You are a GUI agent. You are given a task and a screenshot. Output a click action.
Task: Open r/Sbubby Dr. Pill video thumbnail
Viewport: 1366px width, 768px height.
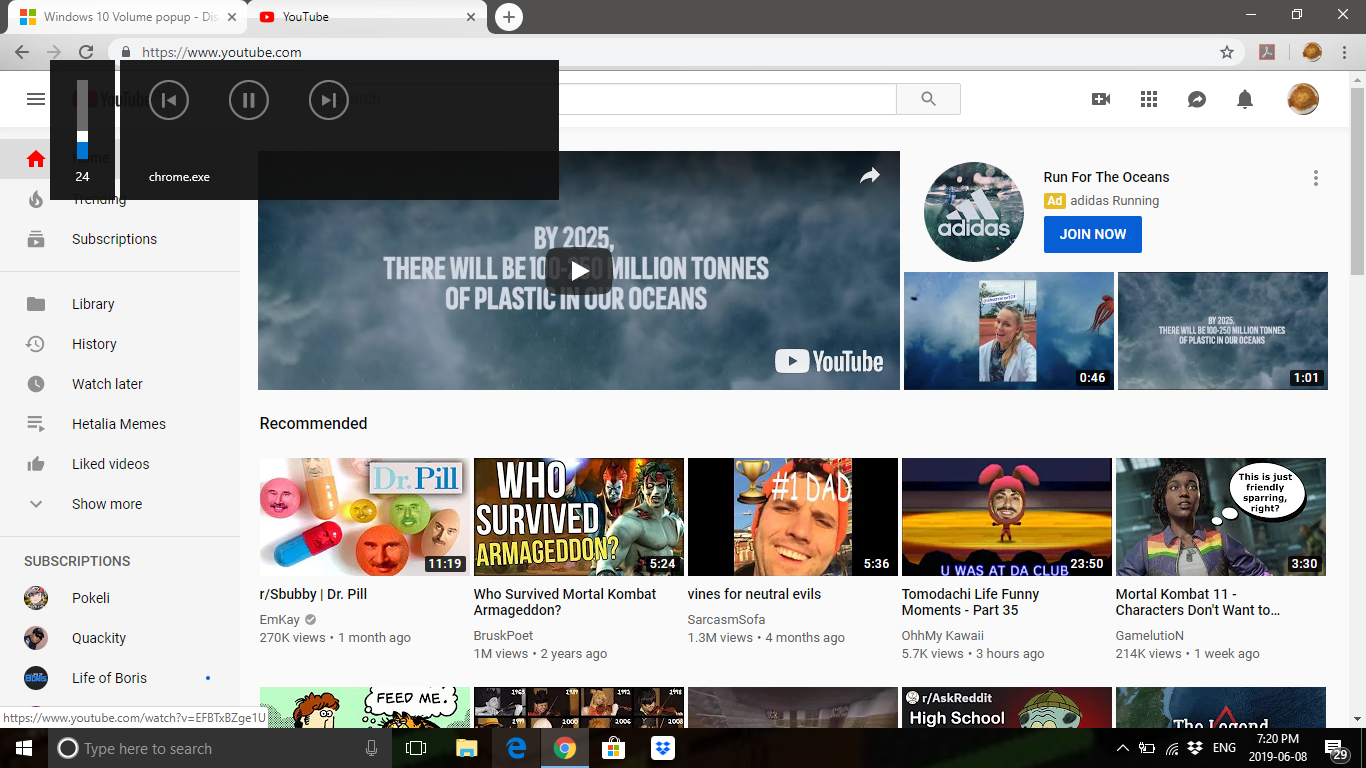(364, 517)
